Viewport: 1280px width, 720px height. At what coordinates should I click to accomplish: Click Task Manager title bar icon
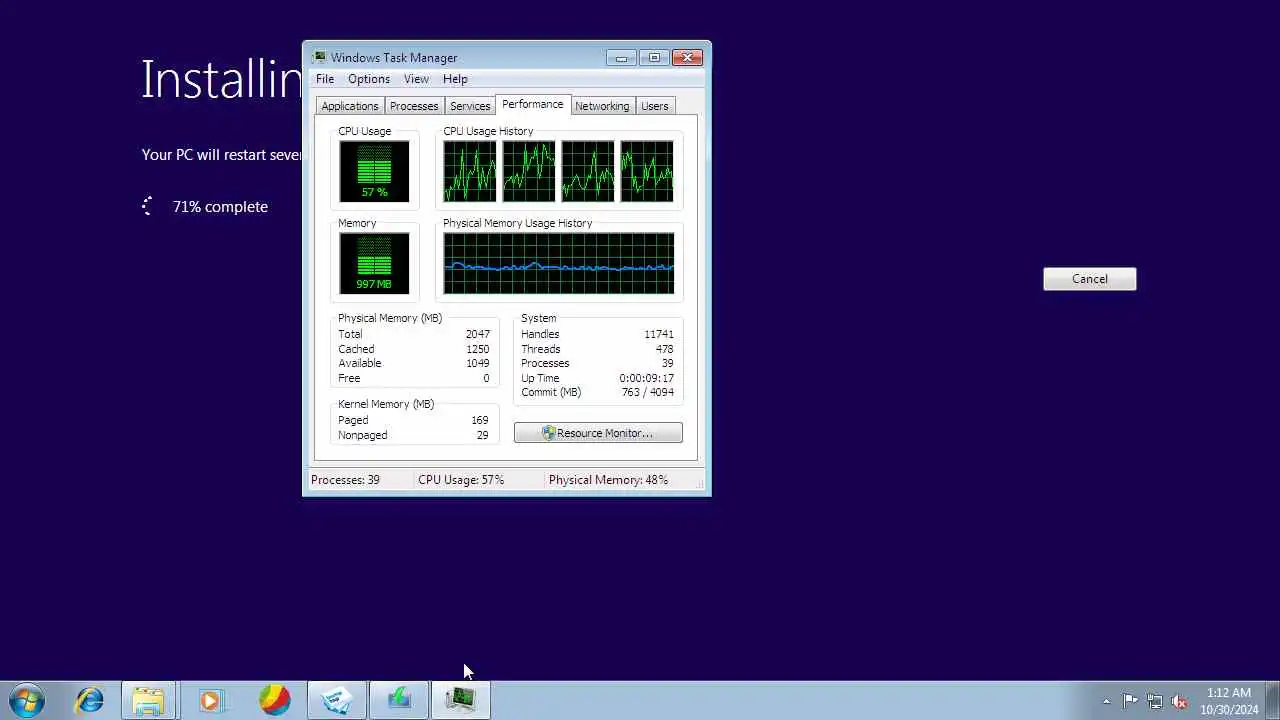319,58
